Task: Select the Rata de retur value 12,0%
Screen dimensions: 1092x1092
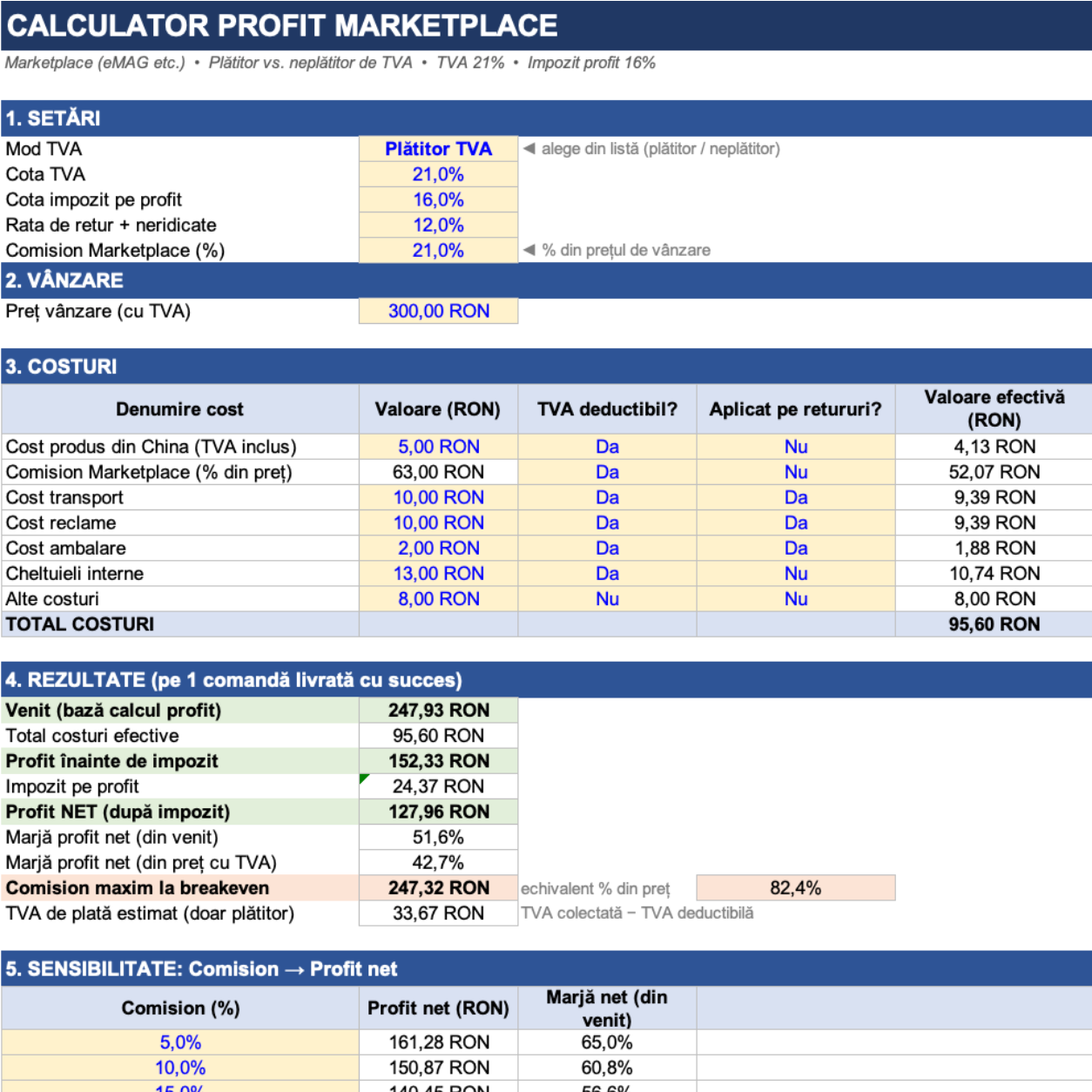Action: (x=438, y=225)
